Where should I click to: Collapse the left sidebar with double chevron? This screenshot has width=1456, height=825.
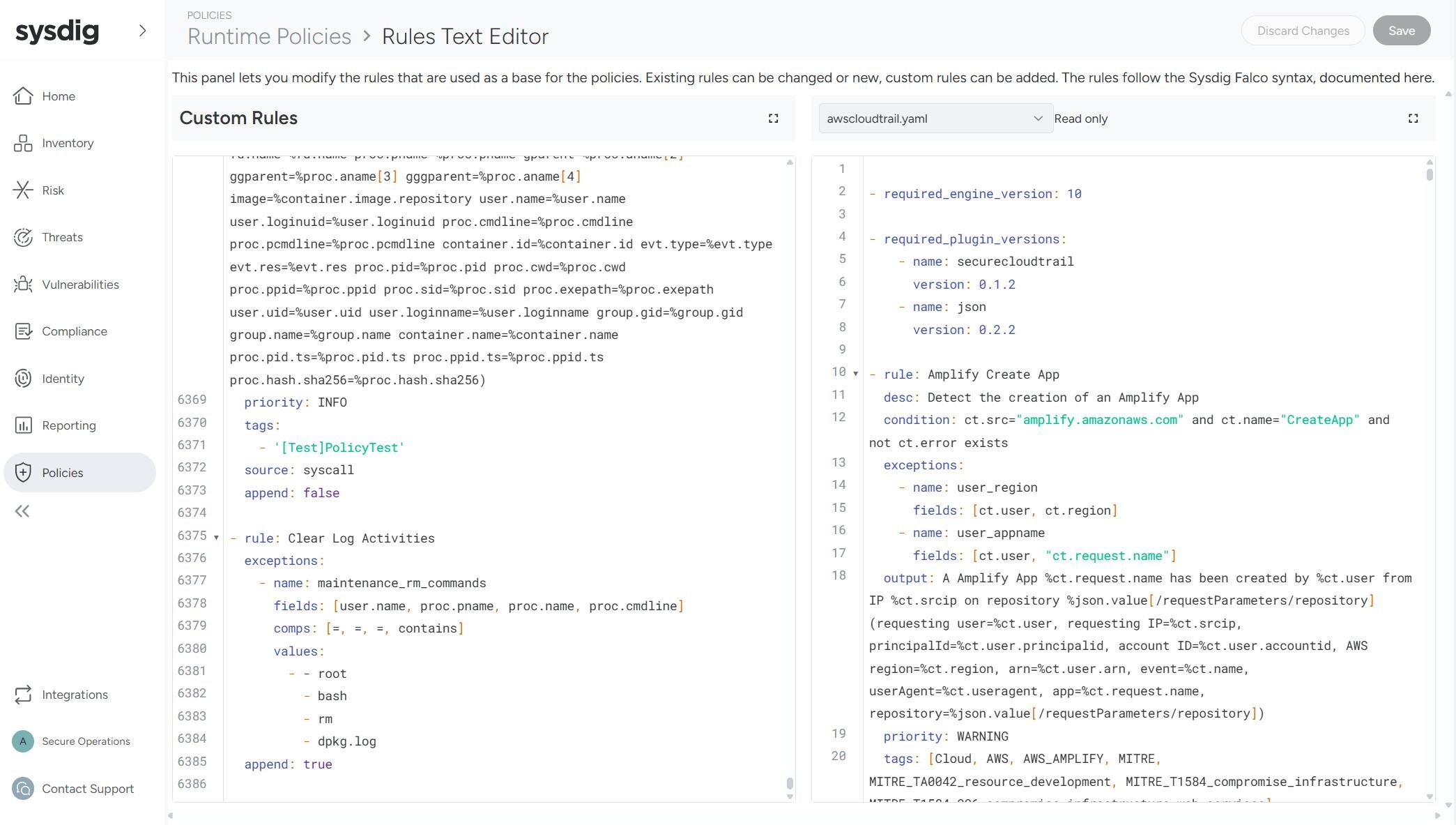22,511
